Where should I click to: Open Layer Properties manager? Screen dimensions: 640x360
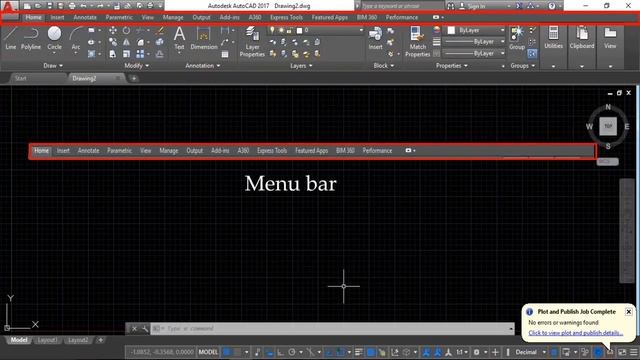pyautogui.click(x=252, y=42)
